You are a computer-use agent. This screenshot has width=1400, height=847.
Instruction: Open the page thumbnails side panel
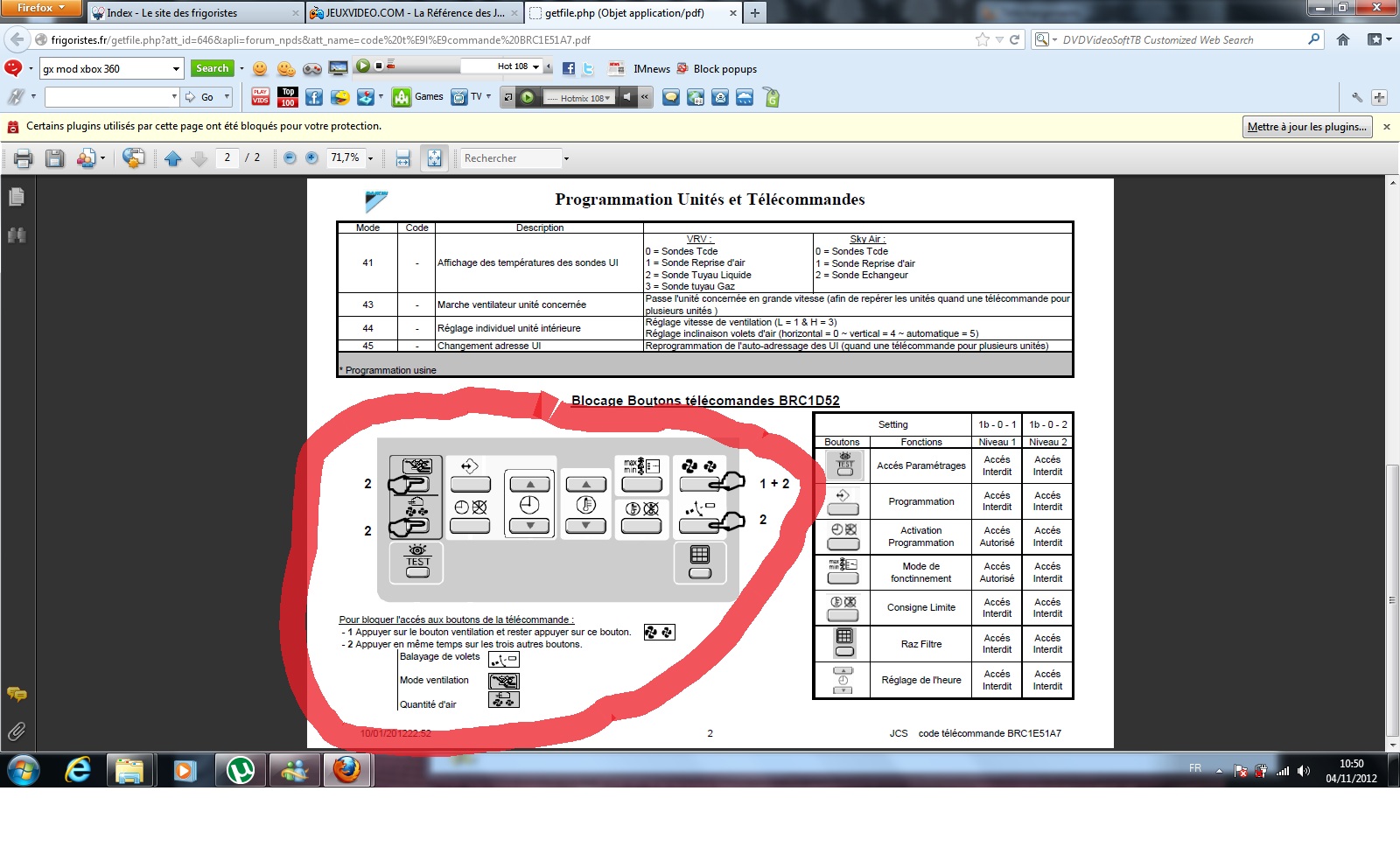[17, 198]
